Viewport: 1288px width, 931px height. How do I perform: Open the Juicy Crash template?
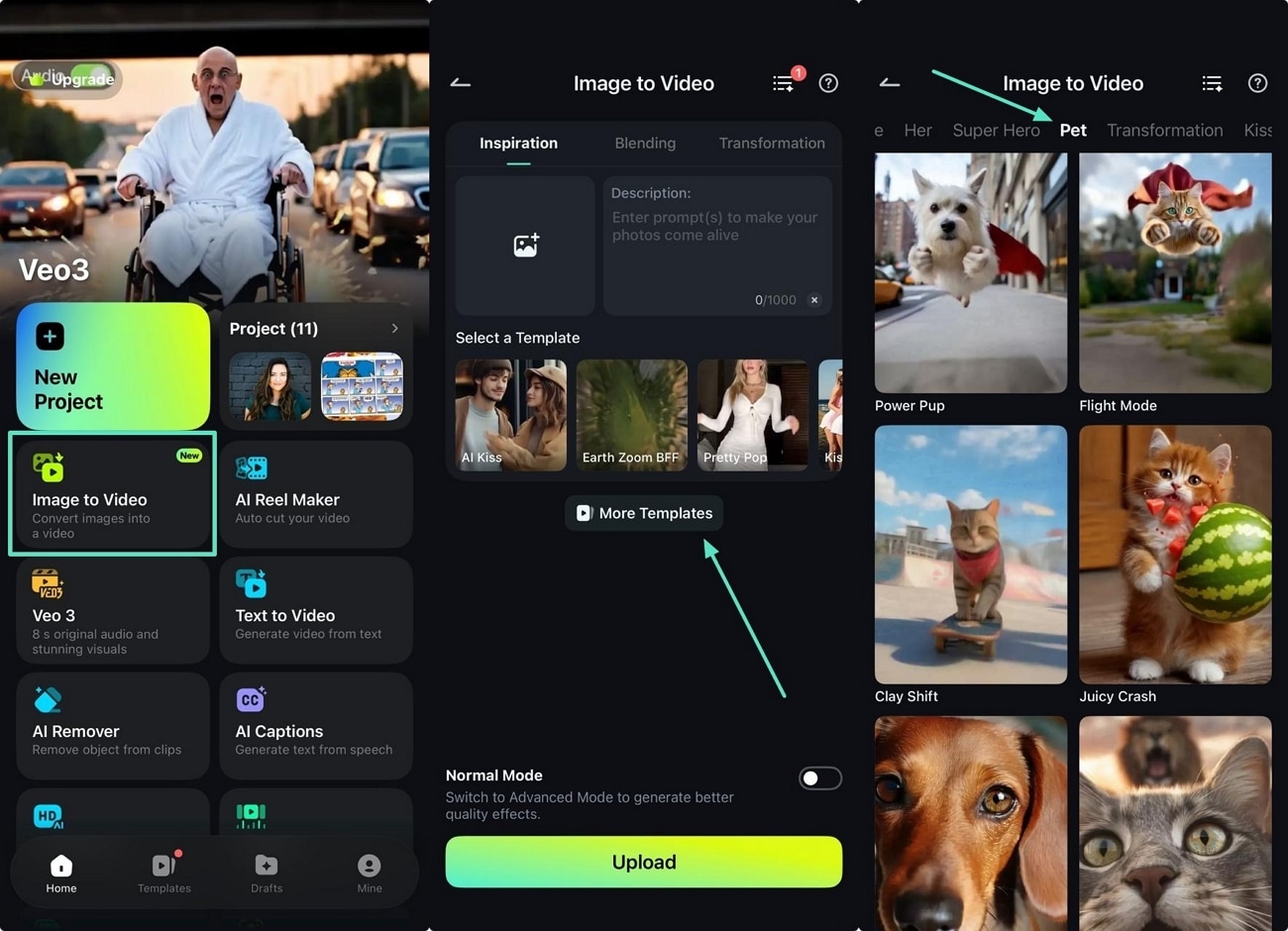(1175, 555)
